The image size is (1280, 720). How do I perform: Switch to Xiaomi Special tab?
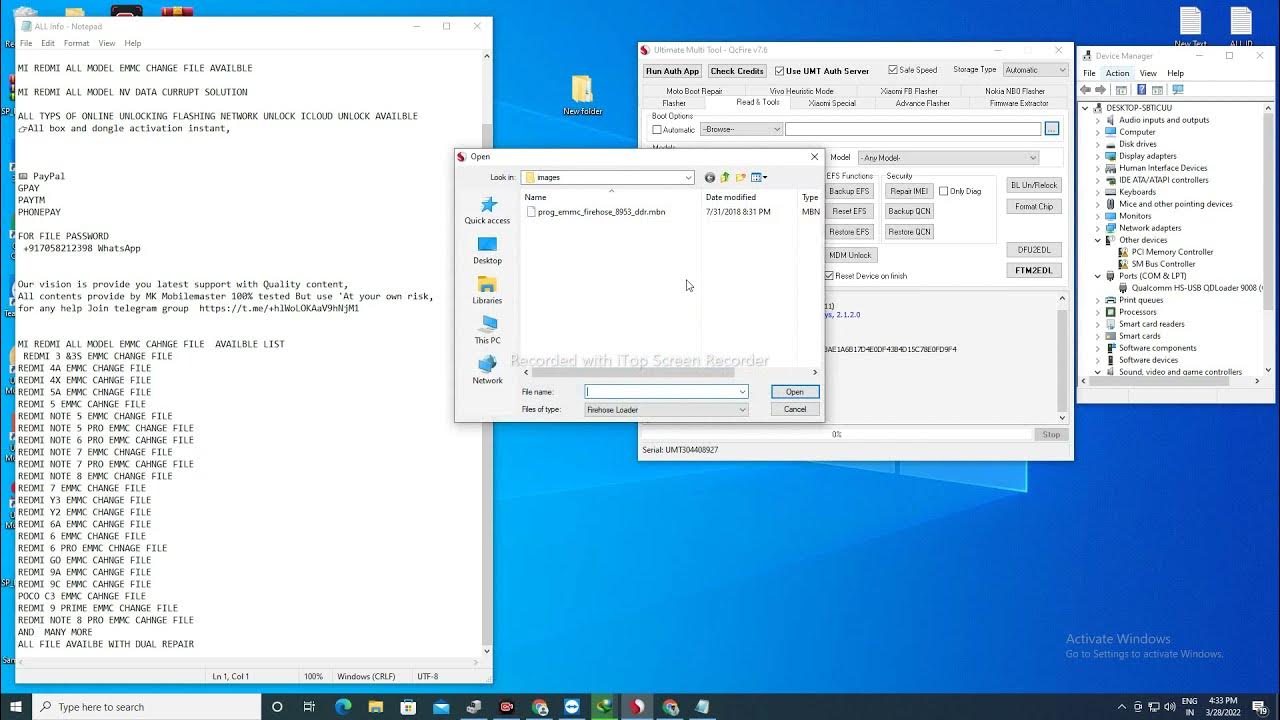[832, 103]
